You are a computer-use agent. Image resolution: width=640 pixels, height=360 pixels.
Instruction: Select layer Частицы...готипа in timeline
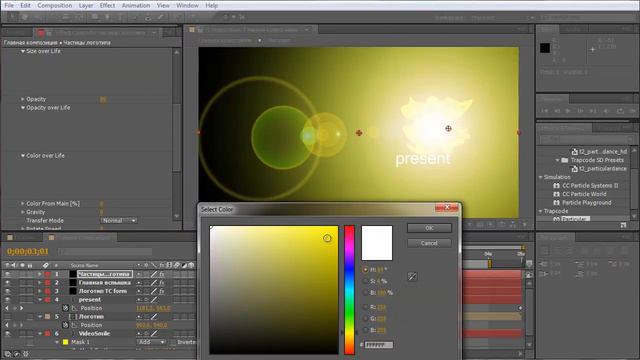104,274
